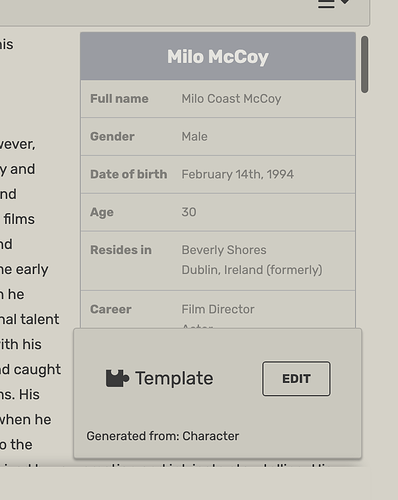Click the Age row label
The image size is (398, 500).
click(102, 212)
